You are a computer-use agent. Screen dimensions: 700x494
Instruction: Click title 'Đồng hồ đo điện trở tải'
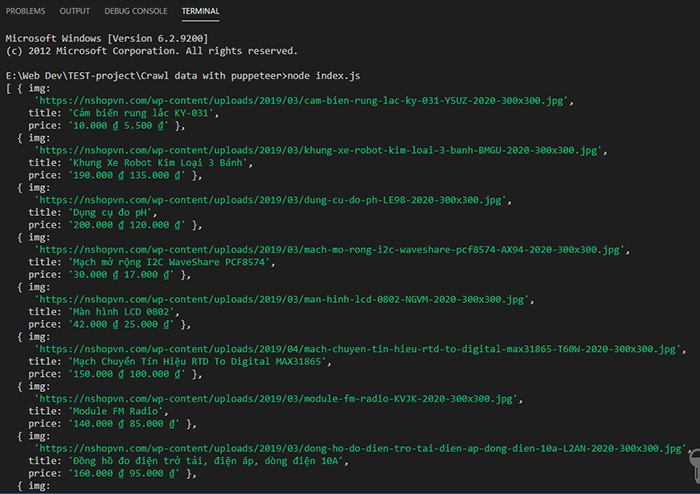pos(205,461)
